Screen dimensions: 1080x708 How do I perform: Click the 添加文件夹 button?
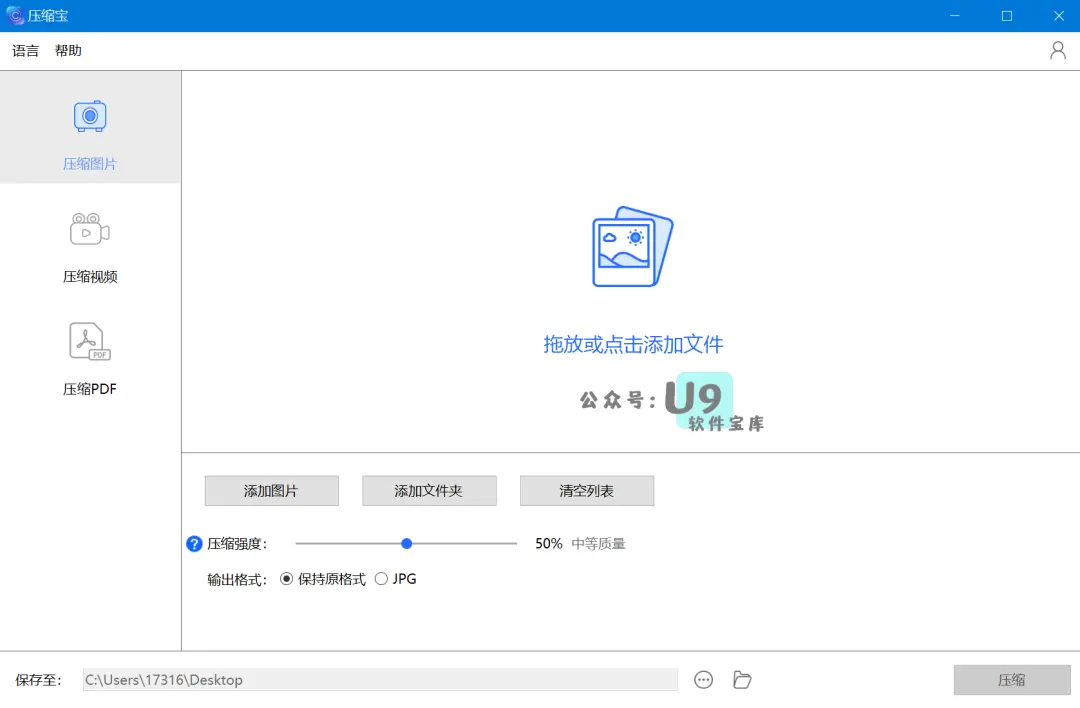point(429,490)
